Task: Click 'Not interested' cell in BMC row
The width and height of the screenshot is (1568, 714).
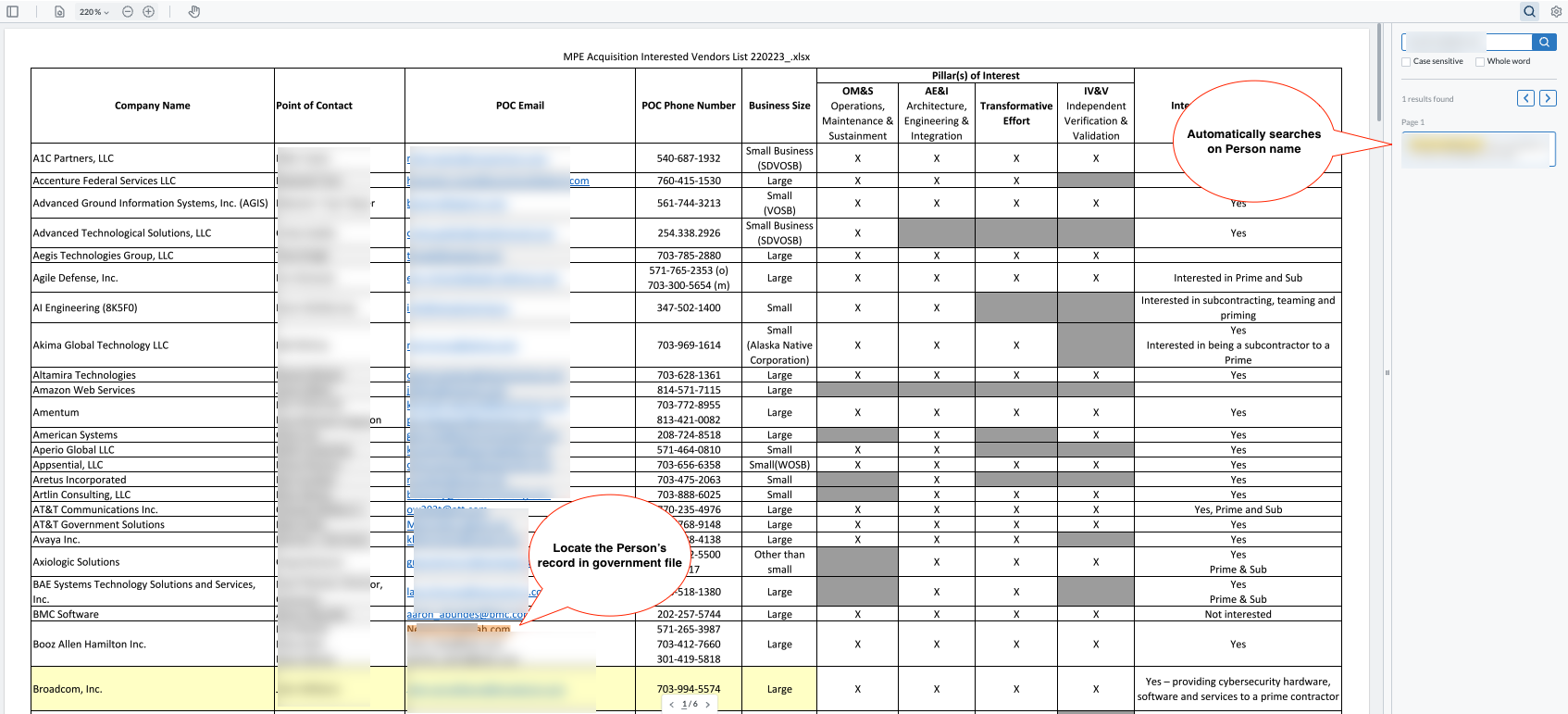Action: tap(1238, 614)
